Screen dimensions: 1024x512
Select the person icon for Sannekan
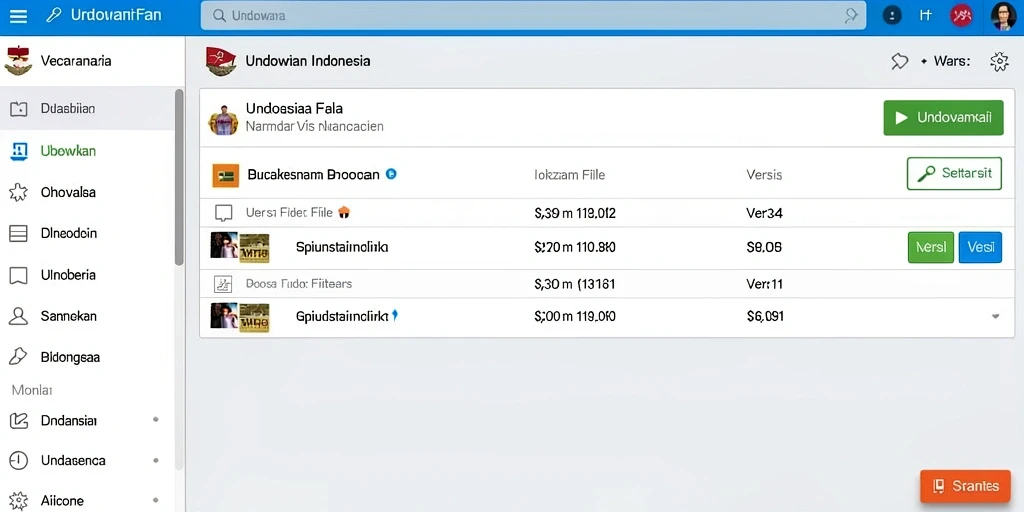(x=18, y=316)
